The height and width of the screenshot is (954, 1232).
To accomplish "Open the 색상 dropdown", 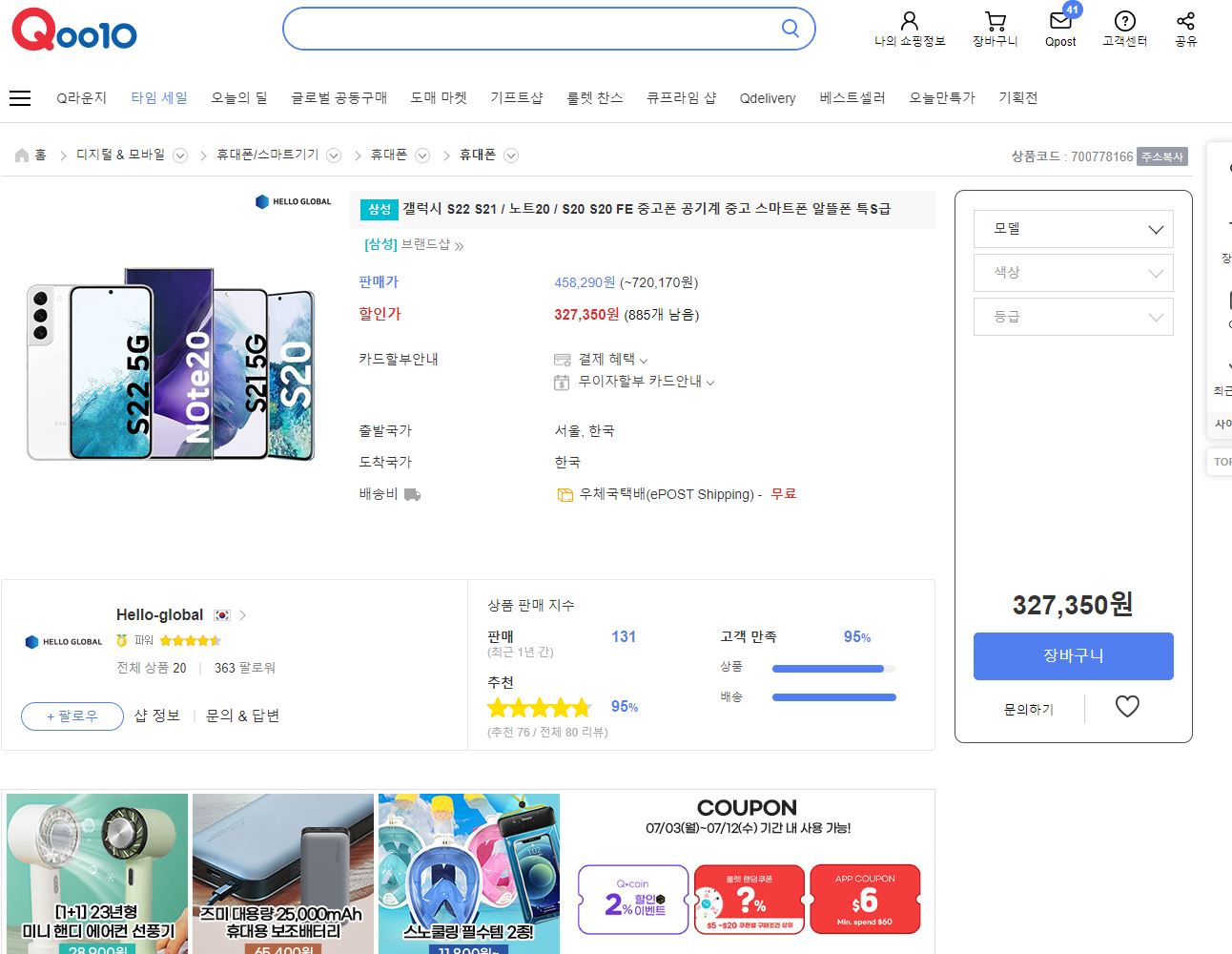I will 1074,273.
